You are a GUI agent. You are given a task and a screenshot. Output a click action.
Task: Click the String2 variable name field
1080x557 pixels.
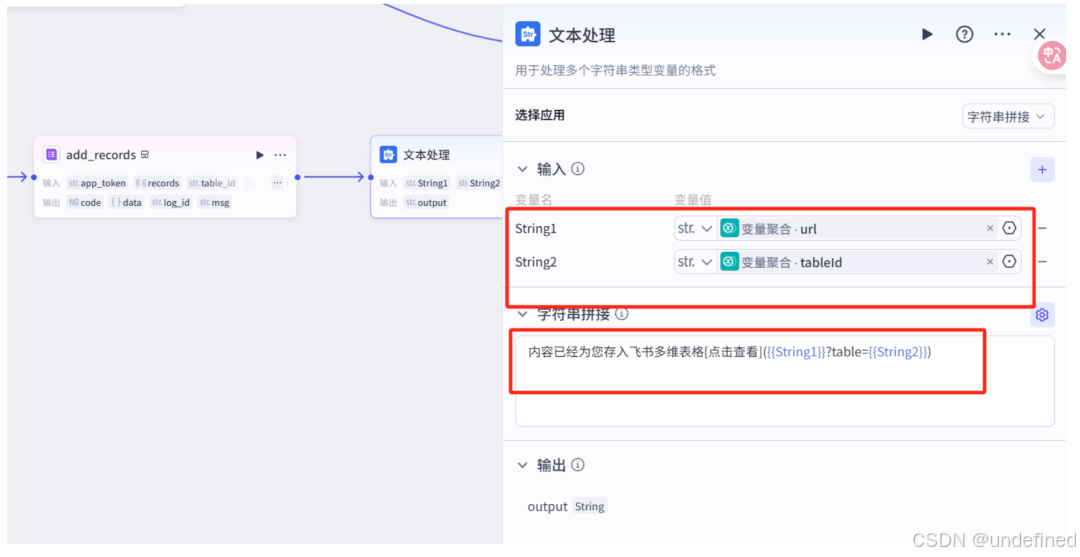(537, 262)
